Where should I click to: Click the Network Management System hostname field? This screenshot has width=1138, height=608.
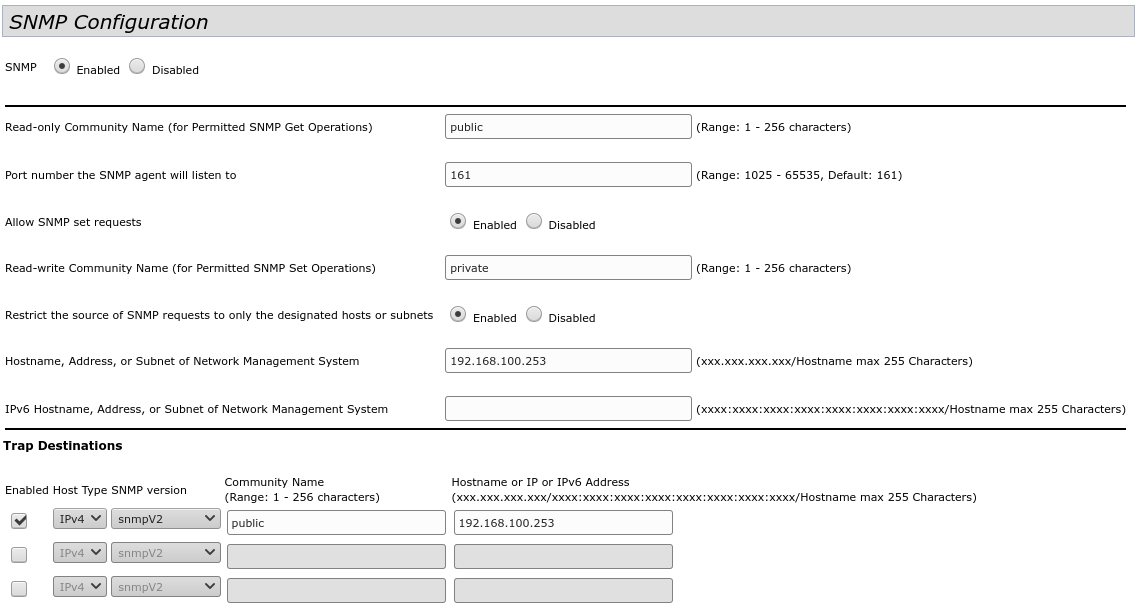[568, 361]
